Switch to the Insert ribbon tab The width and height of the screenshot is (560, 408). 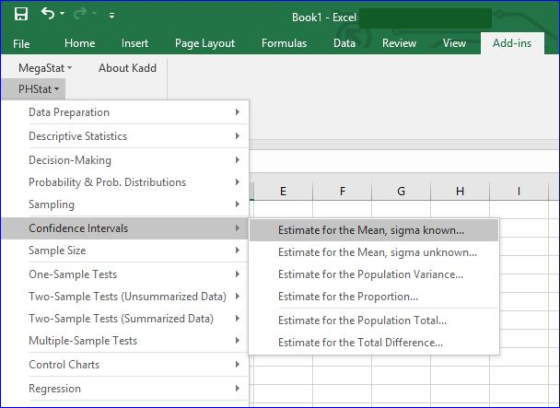135,43
